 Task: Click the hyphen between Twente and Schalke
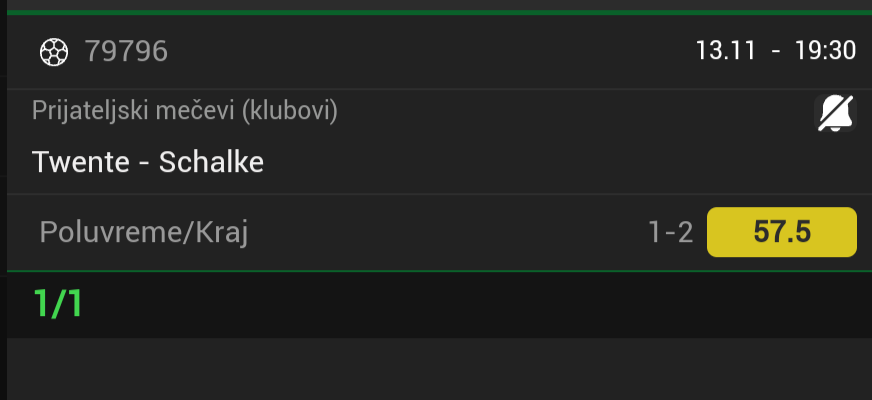click(x=141, y=162)
